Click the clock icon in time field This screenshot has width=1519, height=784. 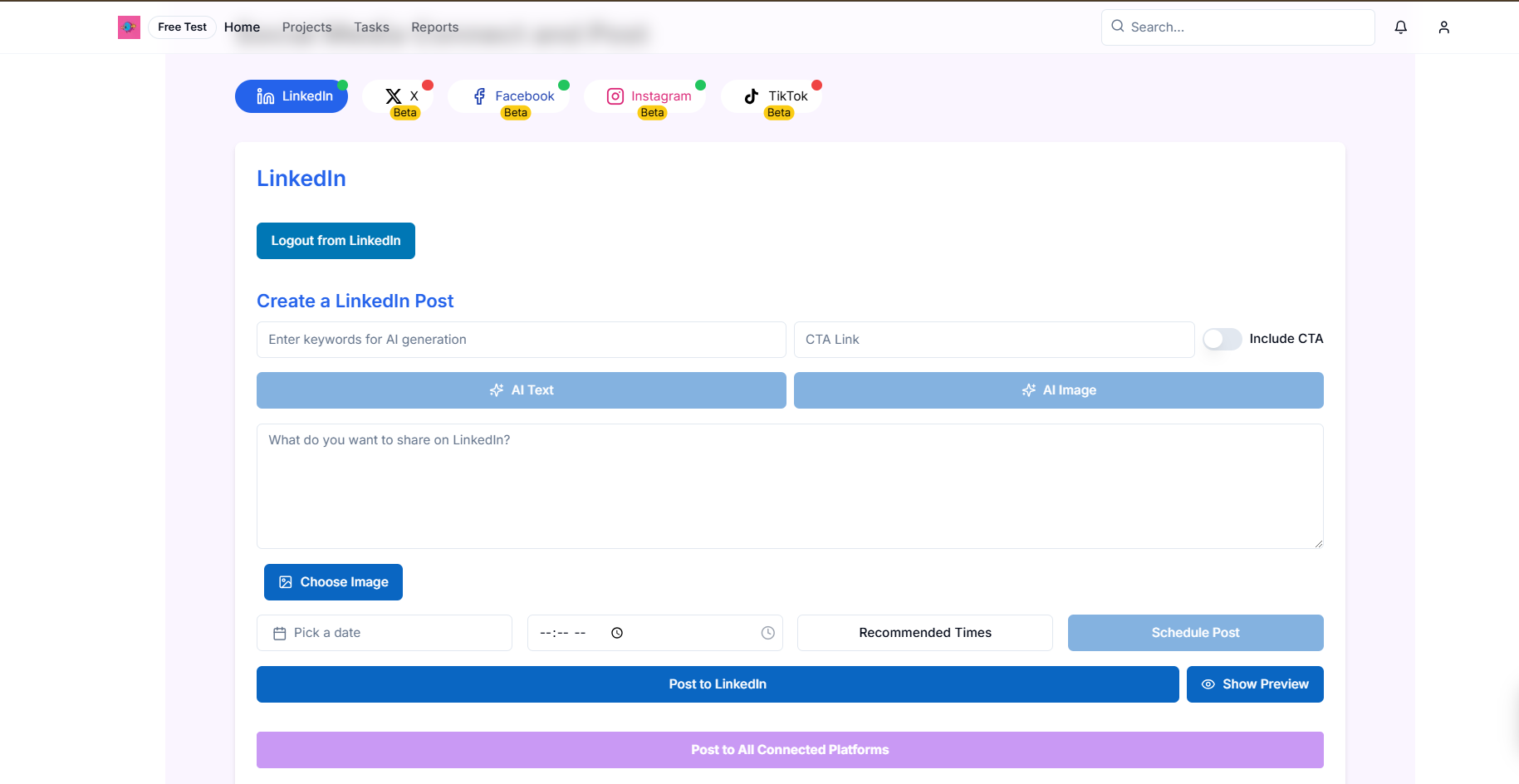coord(617,633)
